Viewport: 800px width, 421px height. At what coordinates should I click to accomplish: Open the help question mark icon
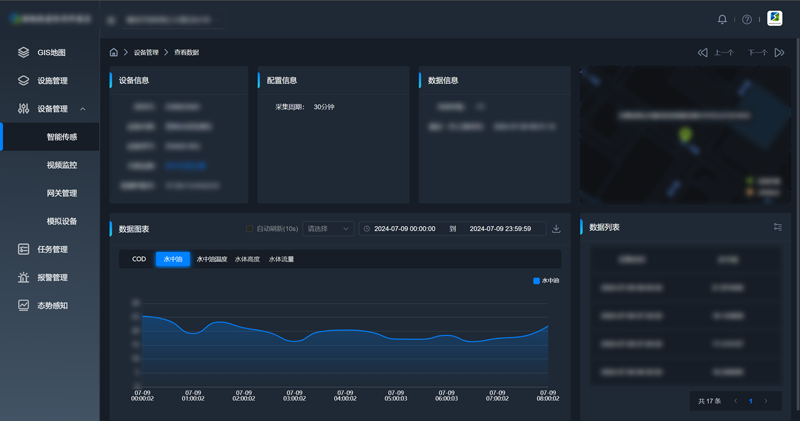(747, 19)
